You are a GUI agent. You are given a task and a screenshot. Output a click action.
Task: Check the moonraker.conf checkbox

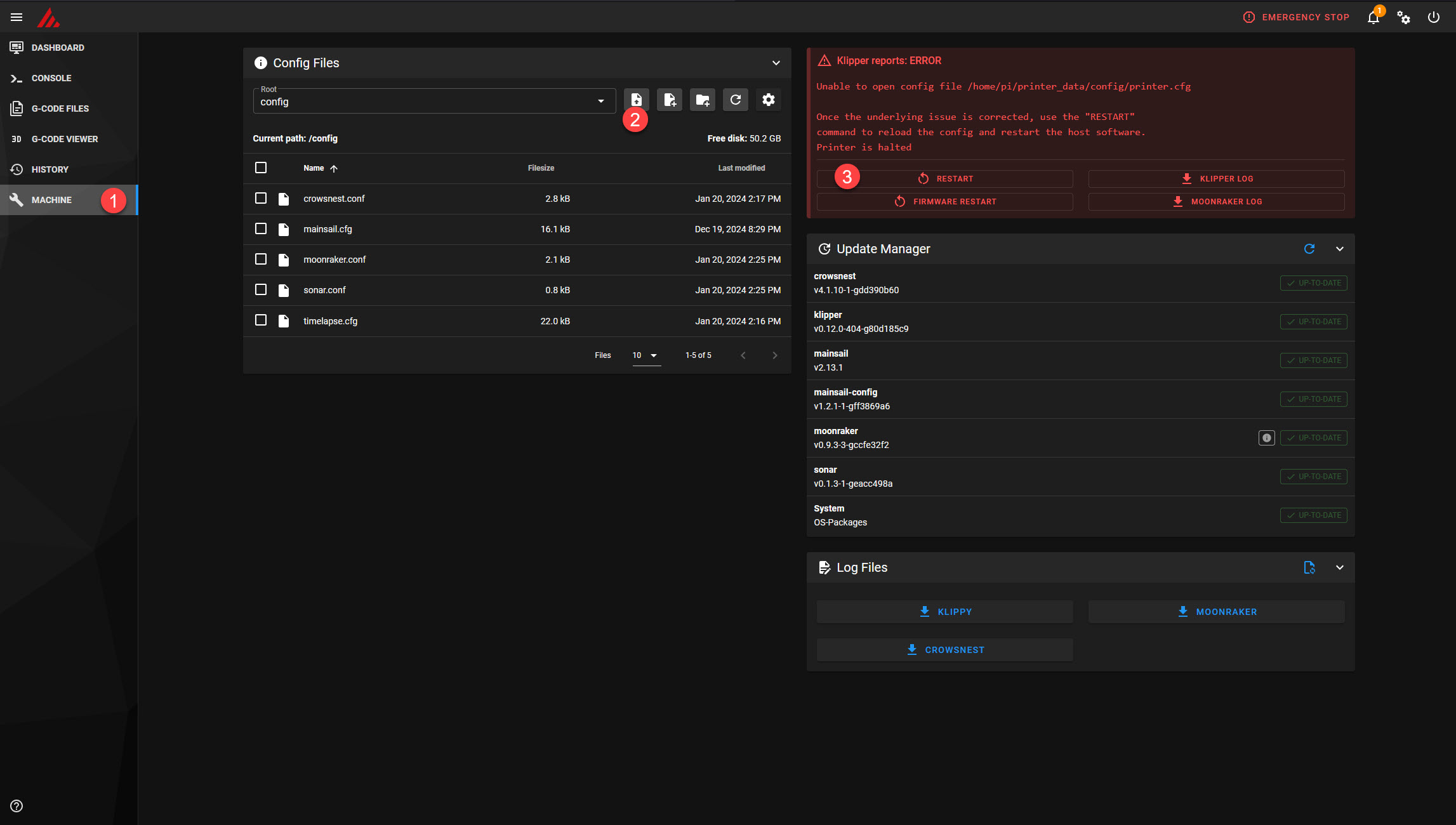260,259
